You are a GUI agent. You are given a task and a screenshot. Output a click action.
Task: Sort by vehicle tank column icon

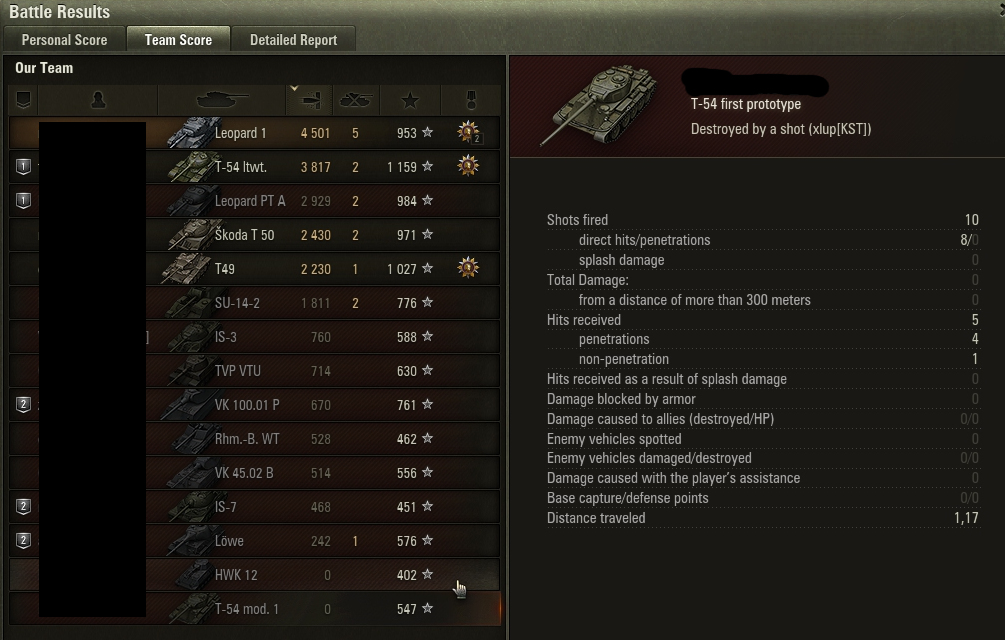pyautogui.click(x=222, y=100)
